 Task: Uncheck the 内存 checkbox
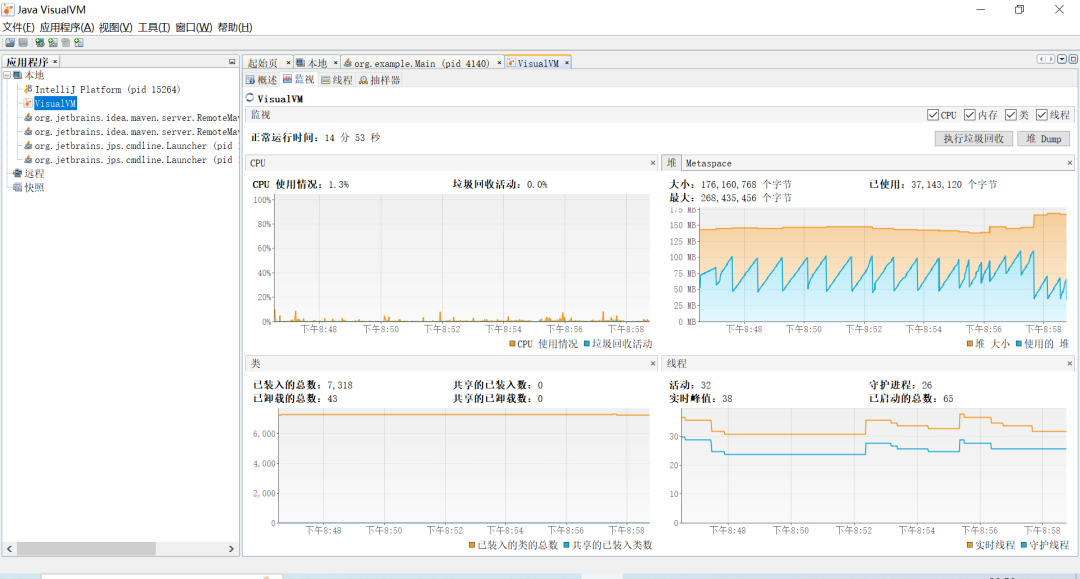970,115
